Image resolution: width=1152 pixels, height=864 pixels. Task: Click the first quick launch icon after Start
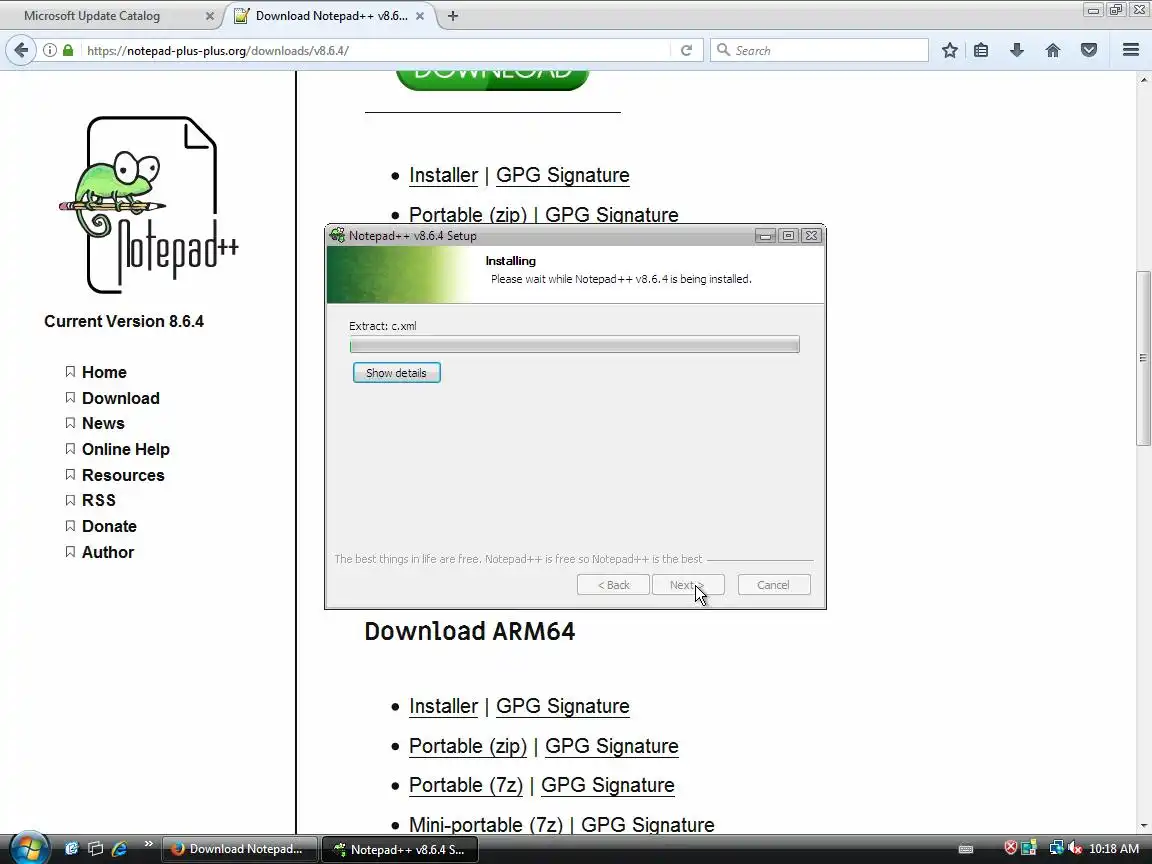(71, 849)
